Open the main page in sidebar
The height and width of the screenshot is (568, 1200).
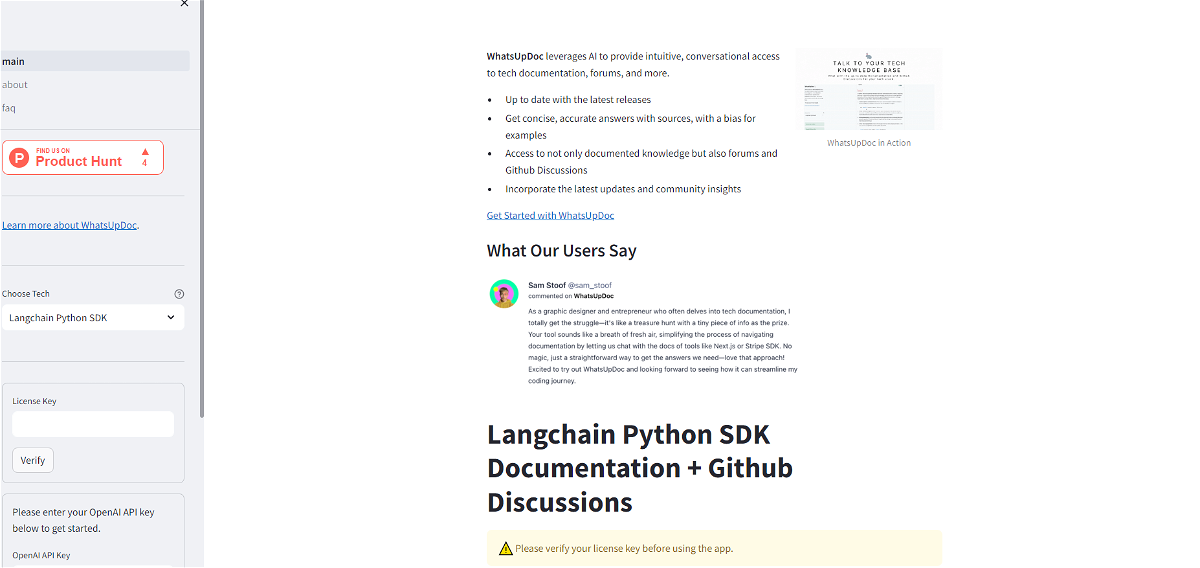pyautogui.click(x=94, y=61)
